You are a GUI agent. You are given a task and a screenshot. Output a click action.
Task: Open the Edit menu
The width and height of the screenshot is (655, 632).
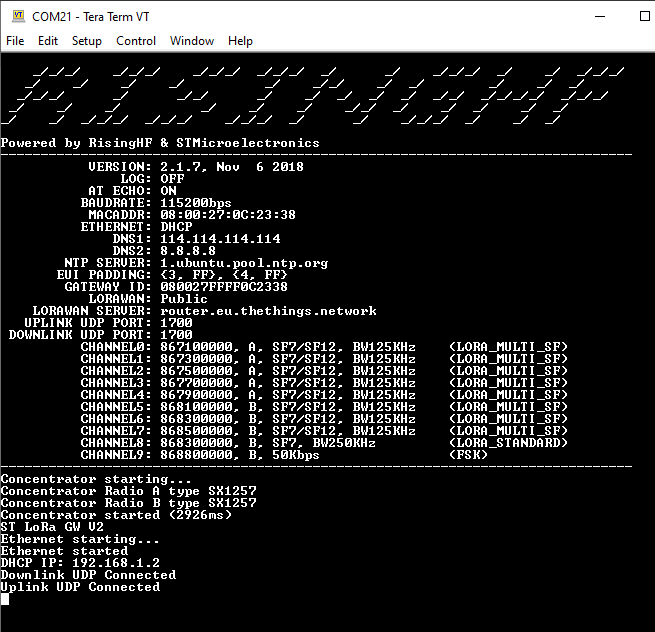[48, 41]
